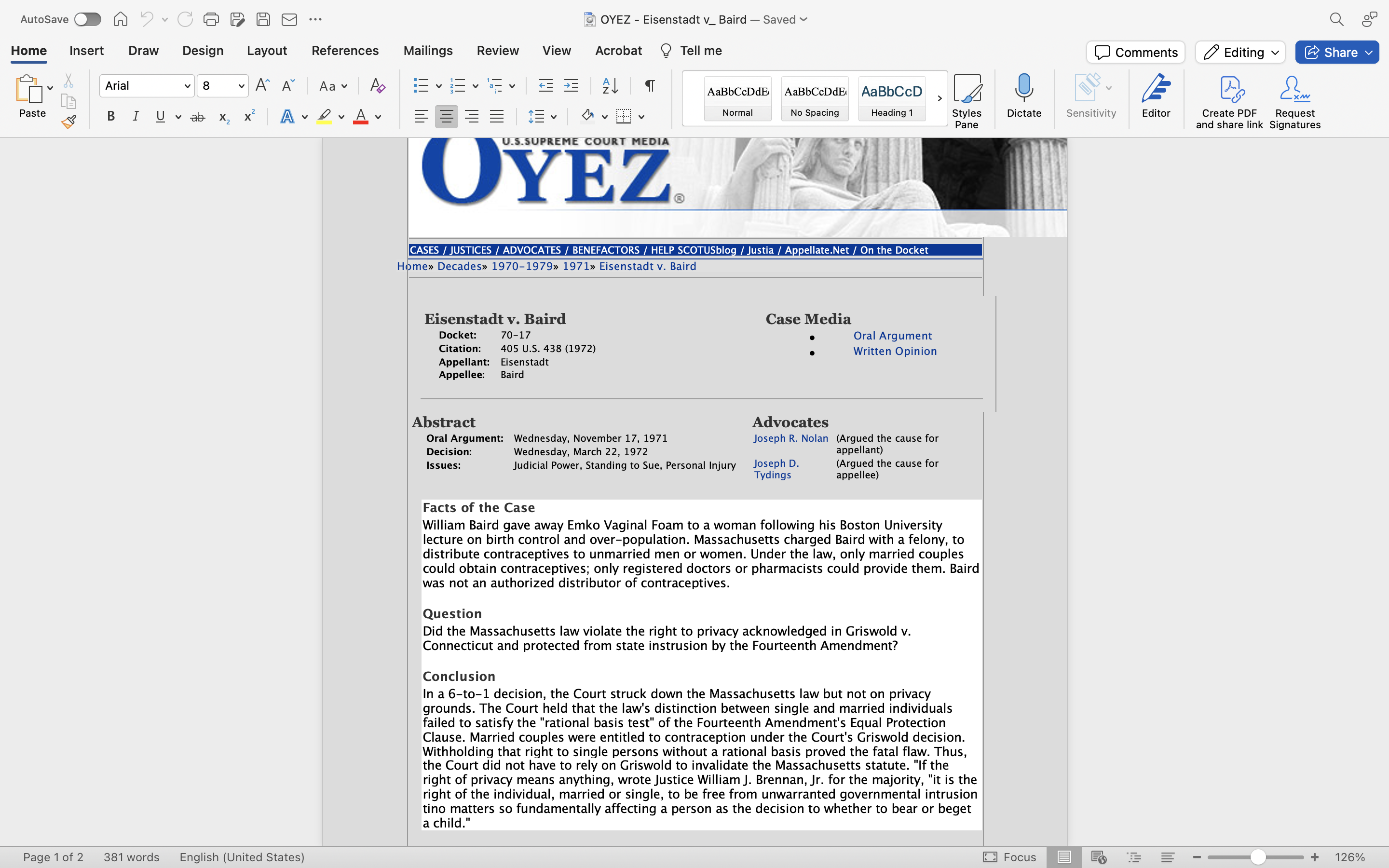Toggle AutoSave on
Image resolution: width=1389 pixels, height=868 pixels.
(88, 19)
